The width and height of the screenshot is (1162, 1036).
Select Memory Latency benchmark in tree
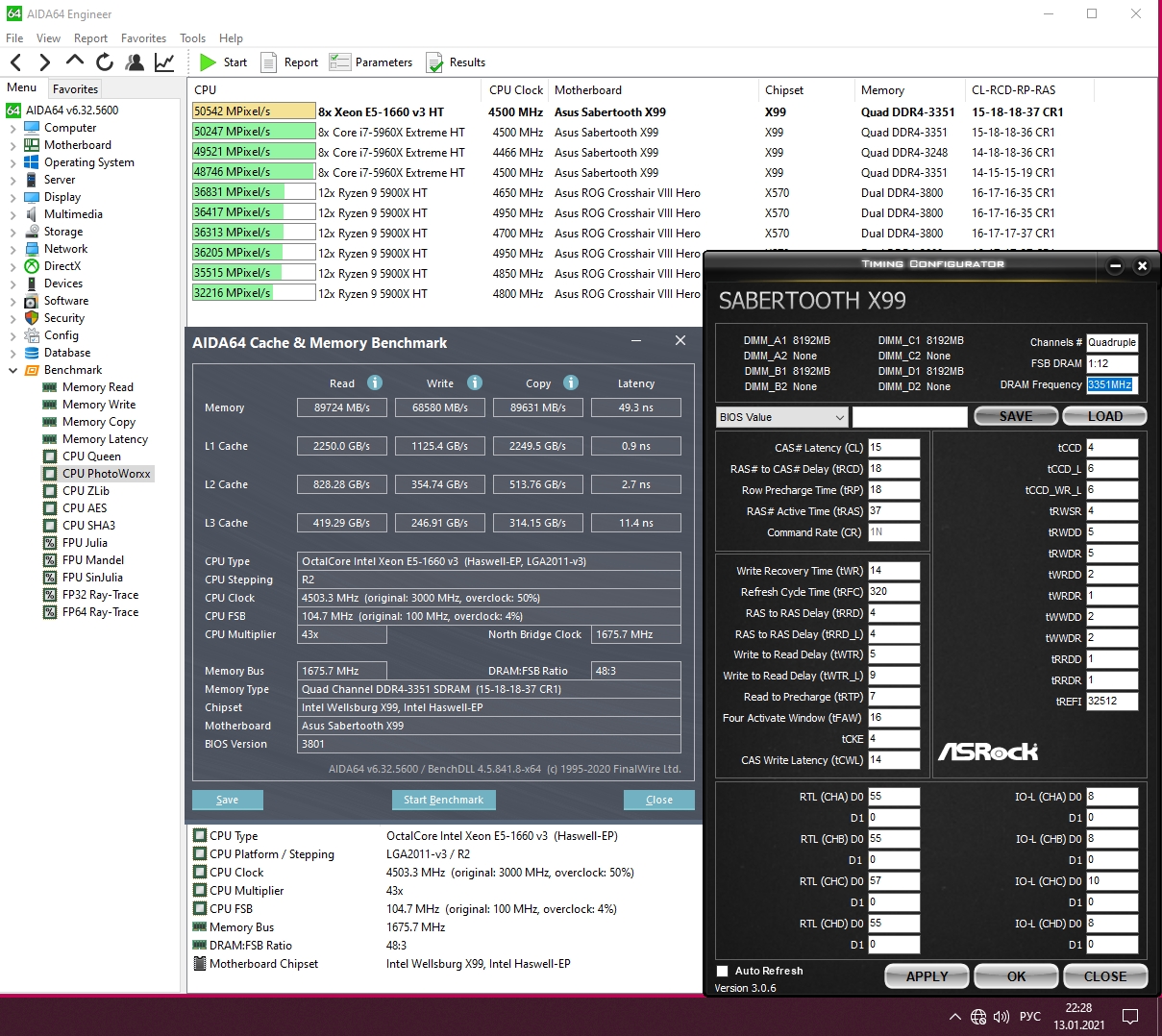click(105, 439)
